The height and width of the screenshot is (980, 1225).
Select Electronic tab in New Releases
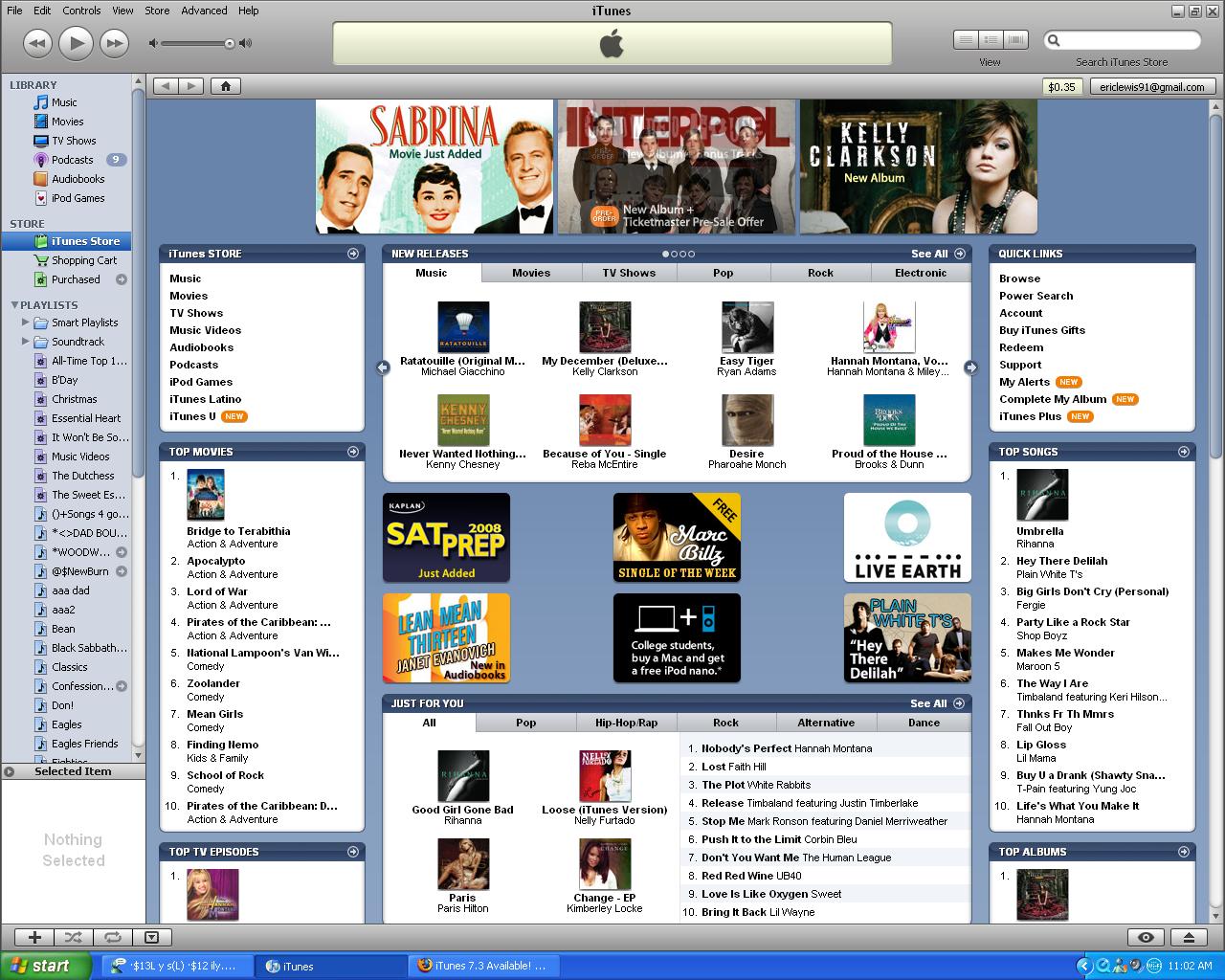click(921, 273)
